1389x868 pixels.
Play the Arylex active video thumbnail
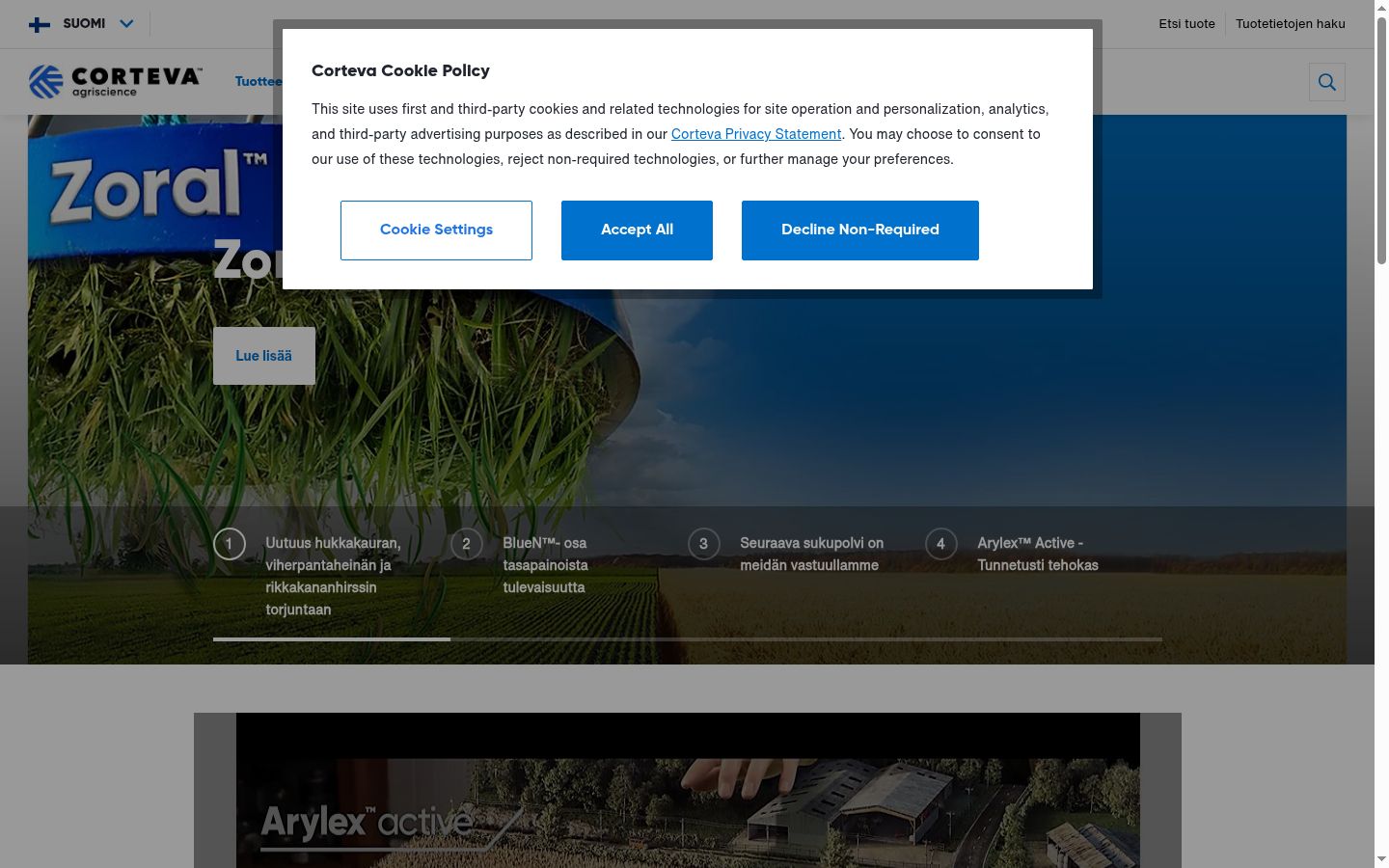point(688,791)
